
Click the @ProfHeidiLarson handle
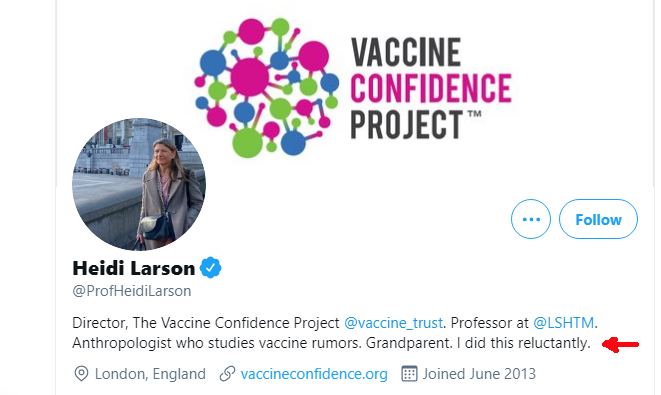tap(132, 291)
